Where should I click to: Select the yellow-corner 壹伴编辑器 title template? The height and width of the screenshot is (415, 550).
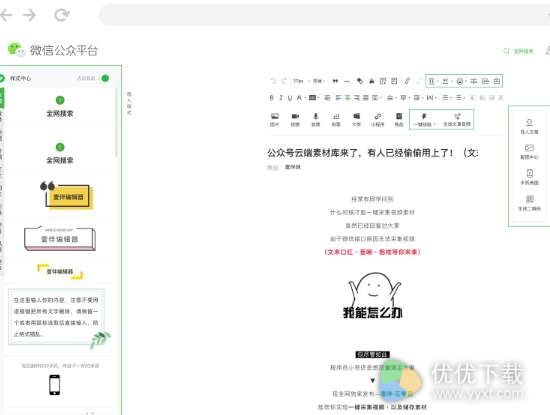point(60,272)
